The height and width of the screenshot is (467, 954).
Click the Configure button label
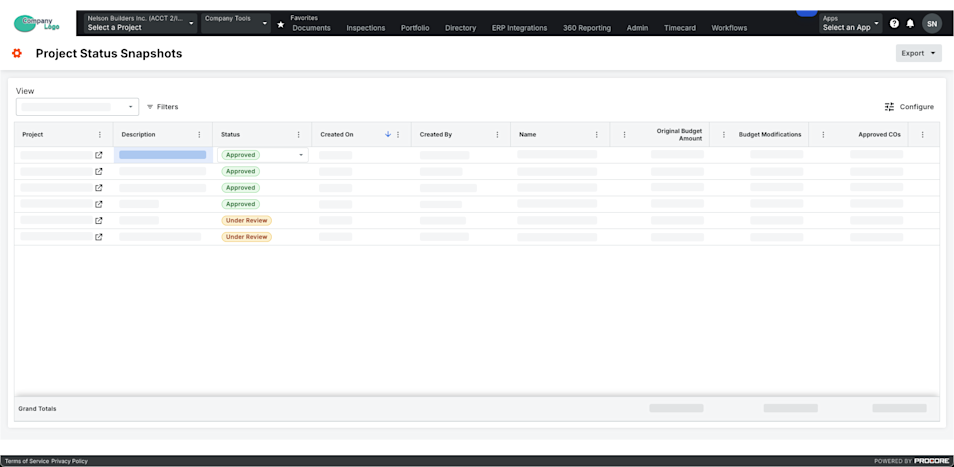tap(917, 106)
